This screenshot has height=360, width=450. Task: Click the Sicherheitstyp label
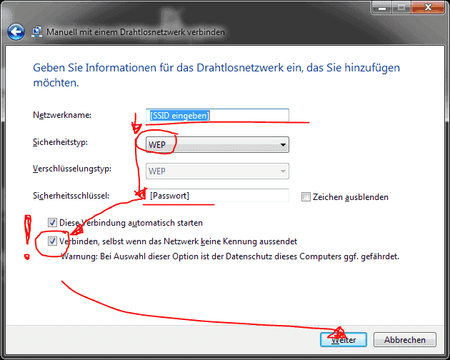pos(60,142)
